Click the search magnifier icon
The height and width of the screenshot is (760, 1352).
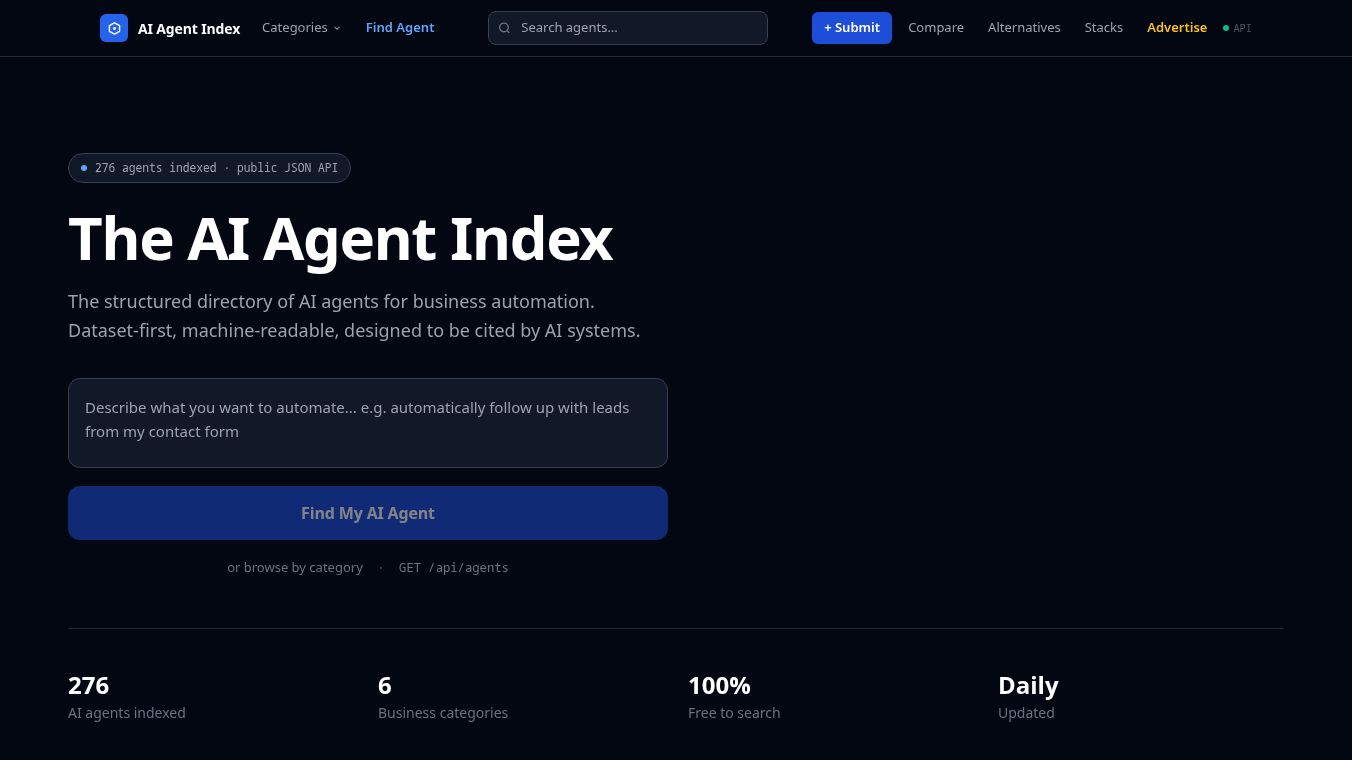(x=504, y=28)
